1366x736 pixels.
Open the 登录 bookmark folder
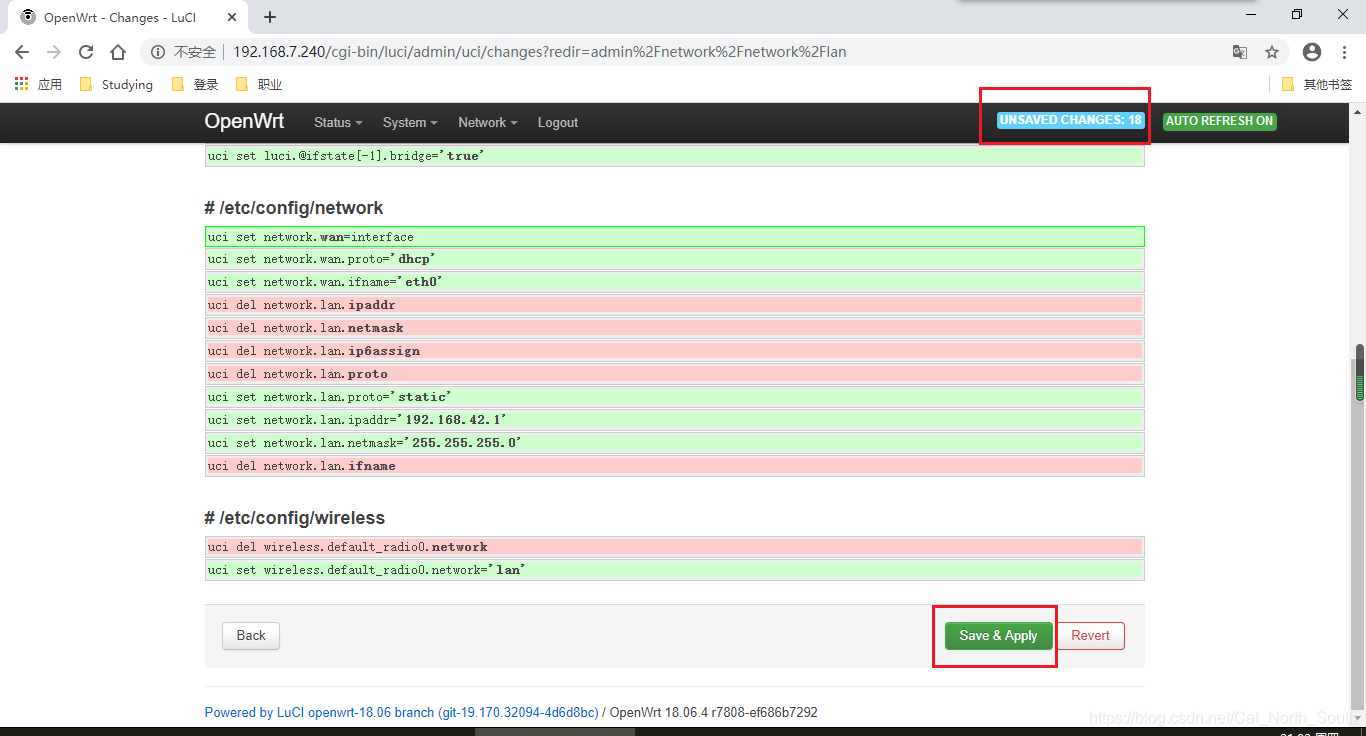pyautogui.click(x=195, y=85)
